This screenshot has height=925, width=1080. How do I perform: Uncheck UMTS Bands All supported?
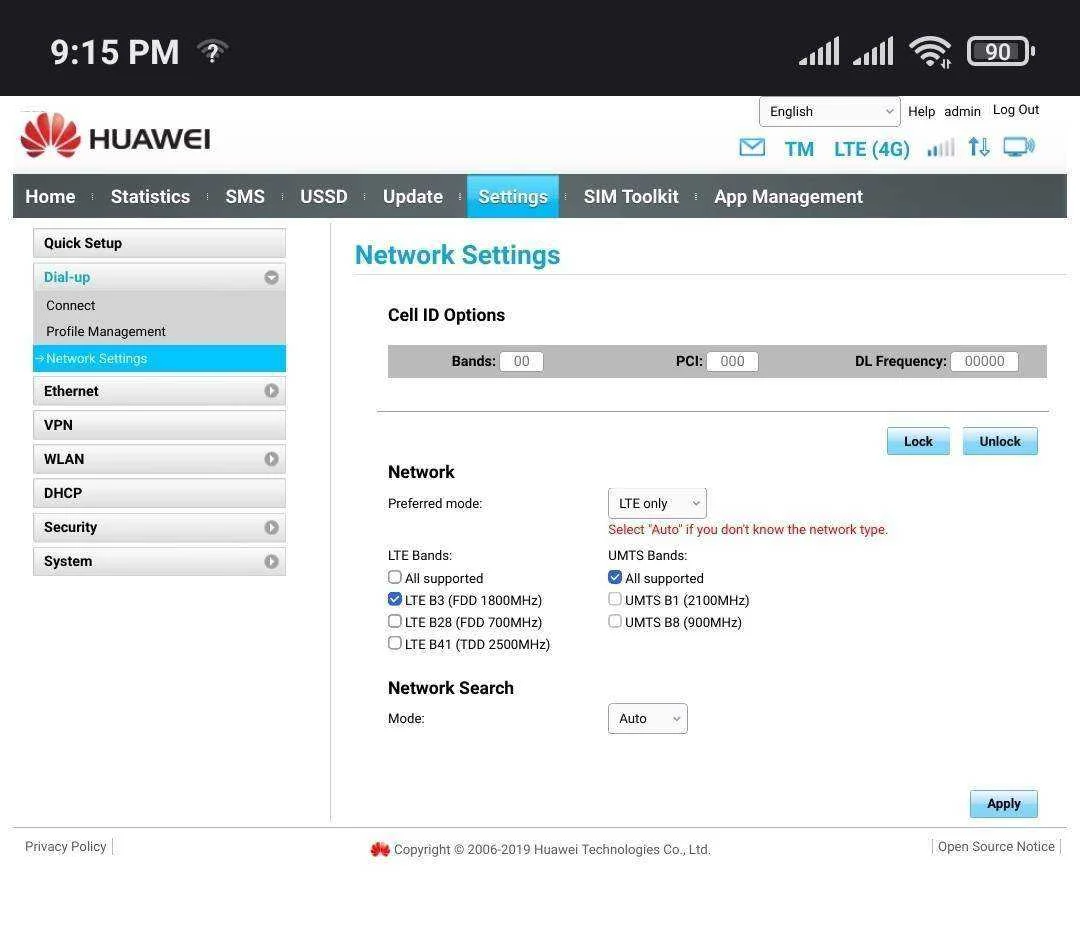click(615, 577)
